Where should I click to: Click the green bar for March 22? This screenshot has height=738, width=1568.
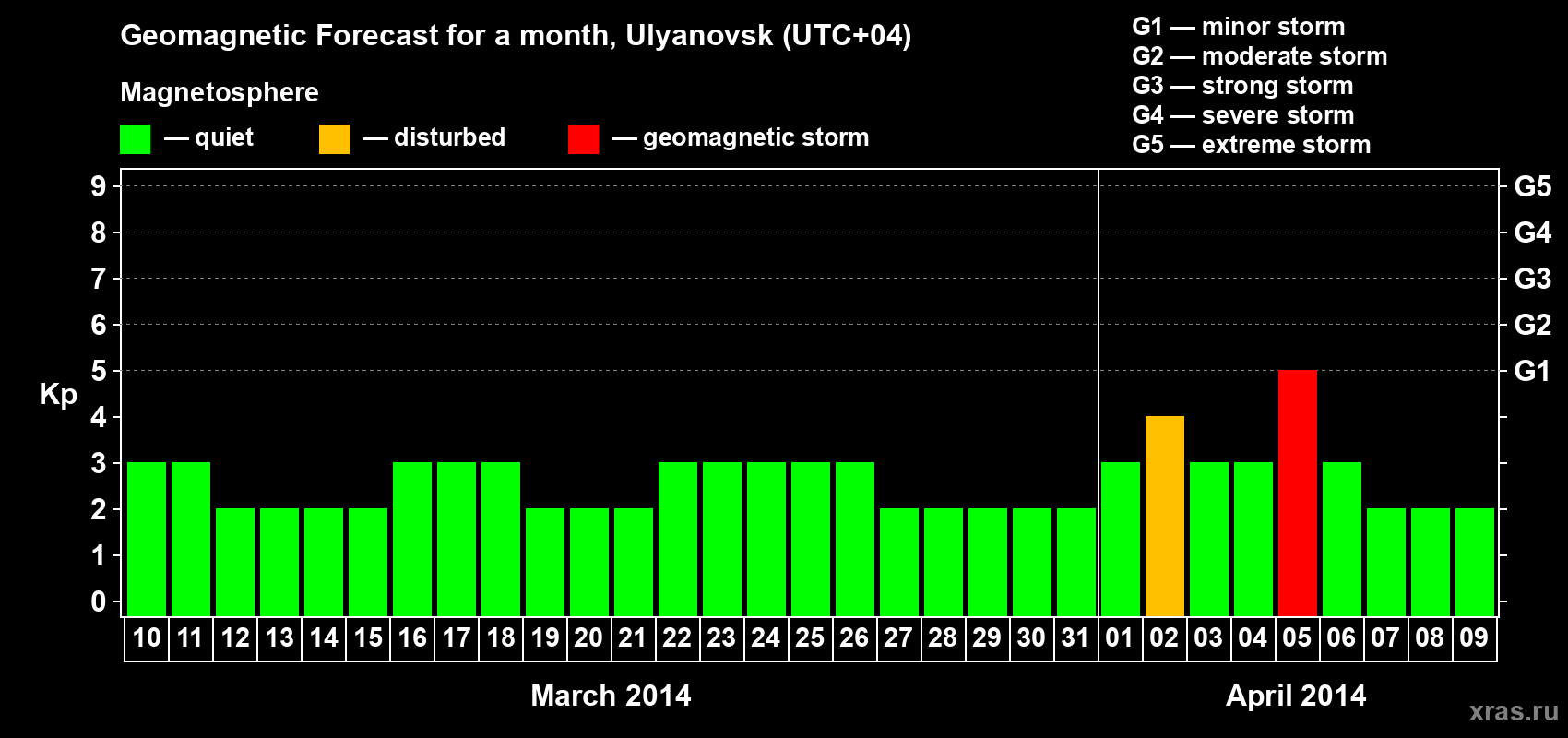678,539
